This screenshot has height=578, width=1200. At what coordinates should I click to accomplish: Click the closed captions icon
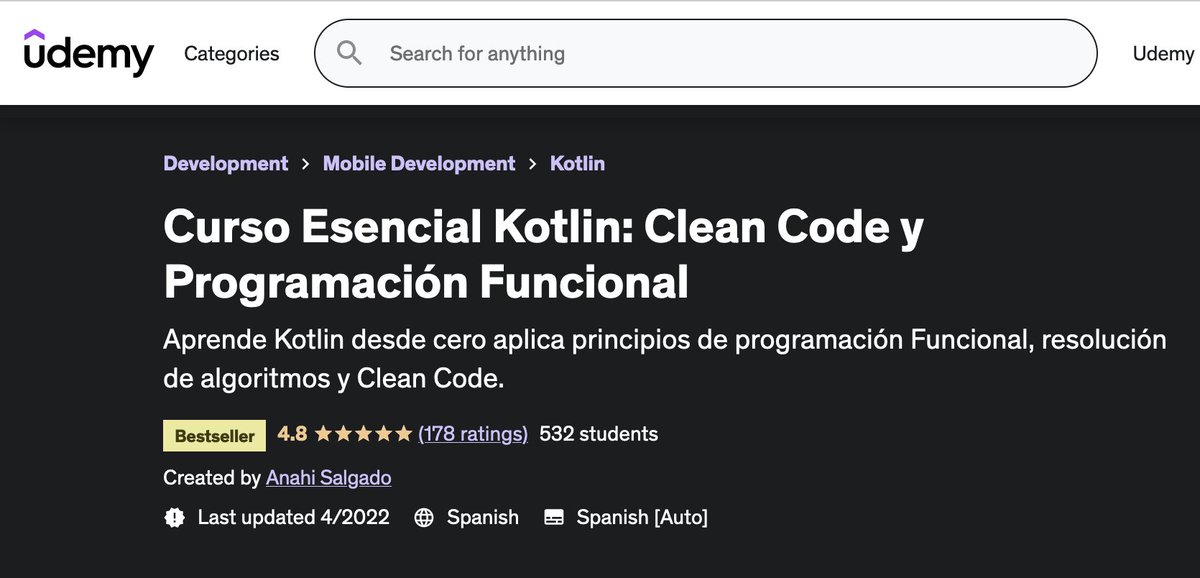pyautogui.click(x=554, y=518)
